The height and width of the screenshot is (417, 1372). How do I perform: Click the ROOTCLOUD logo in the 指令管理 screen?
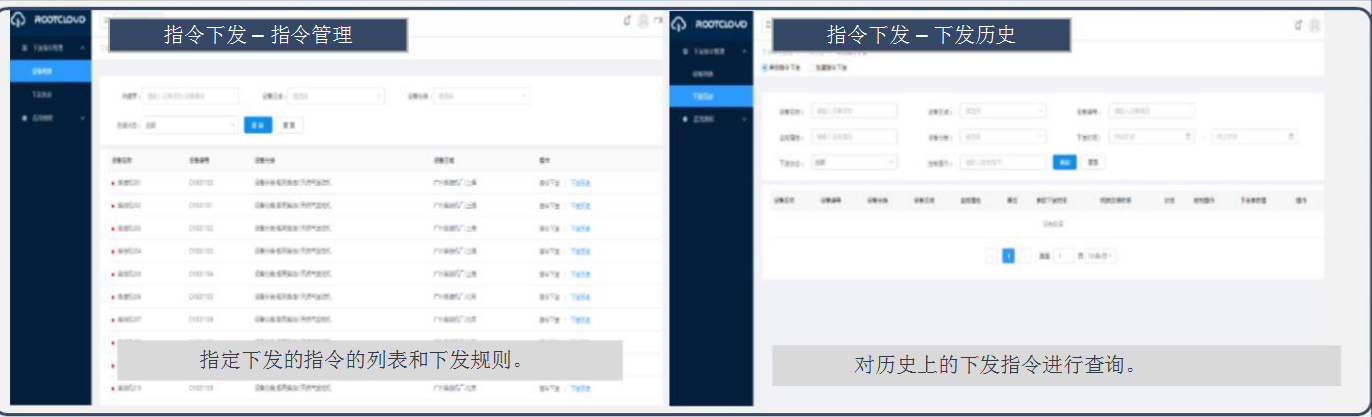coord(49,19)
